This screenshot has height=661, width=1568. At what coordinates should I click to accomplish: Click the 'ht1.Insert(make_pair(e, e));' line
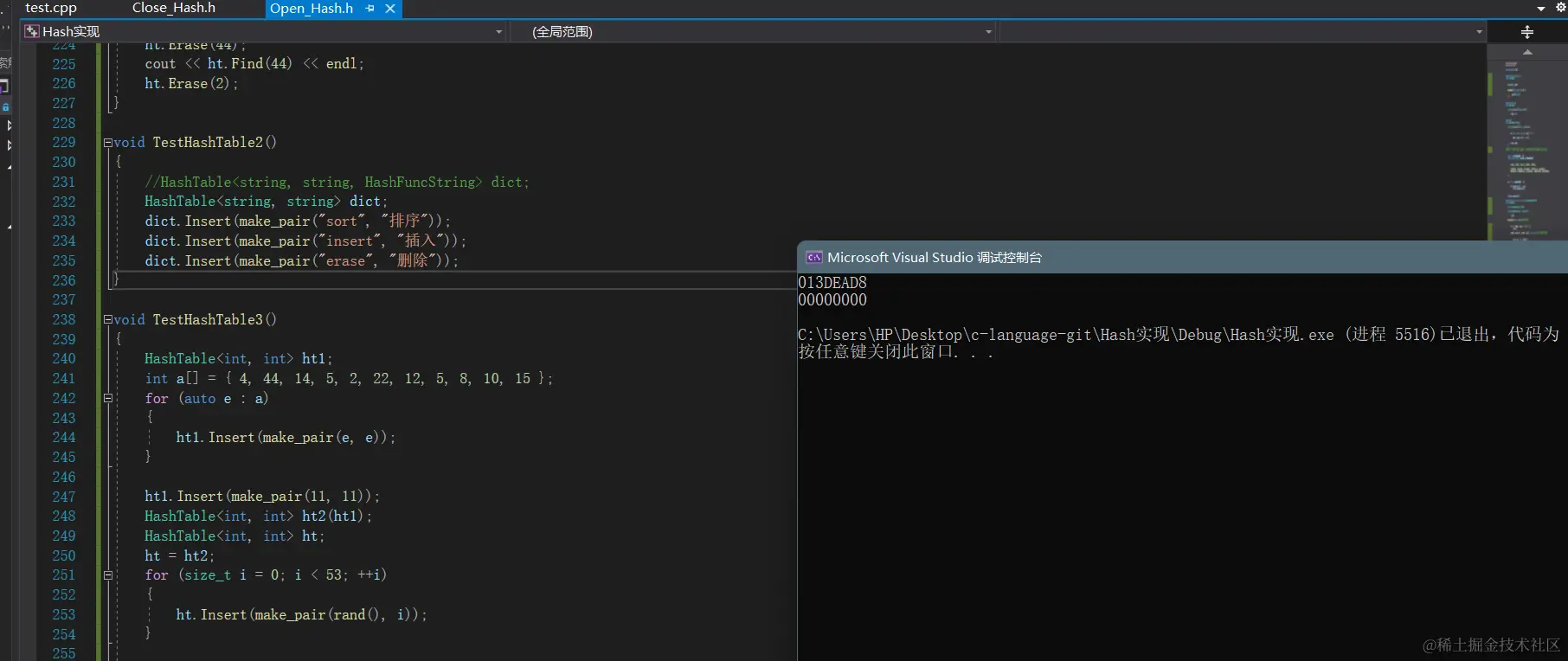coord(286,438)
